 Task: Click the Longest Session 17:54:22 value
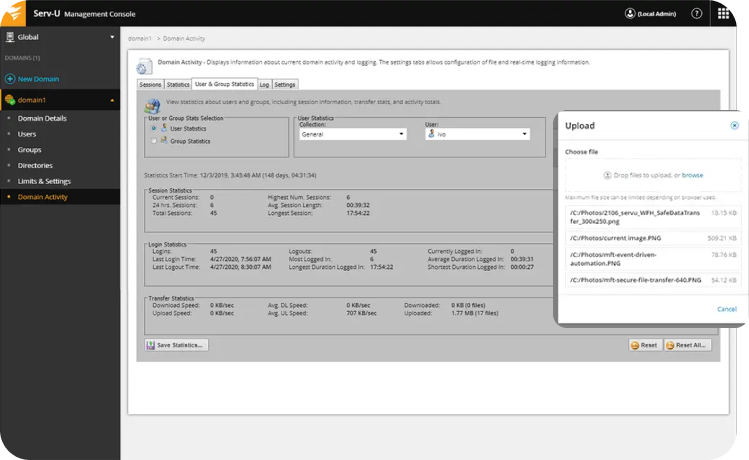click(x=358, y=213)
